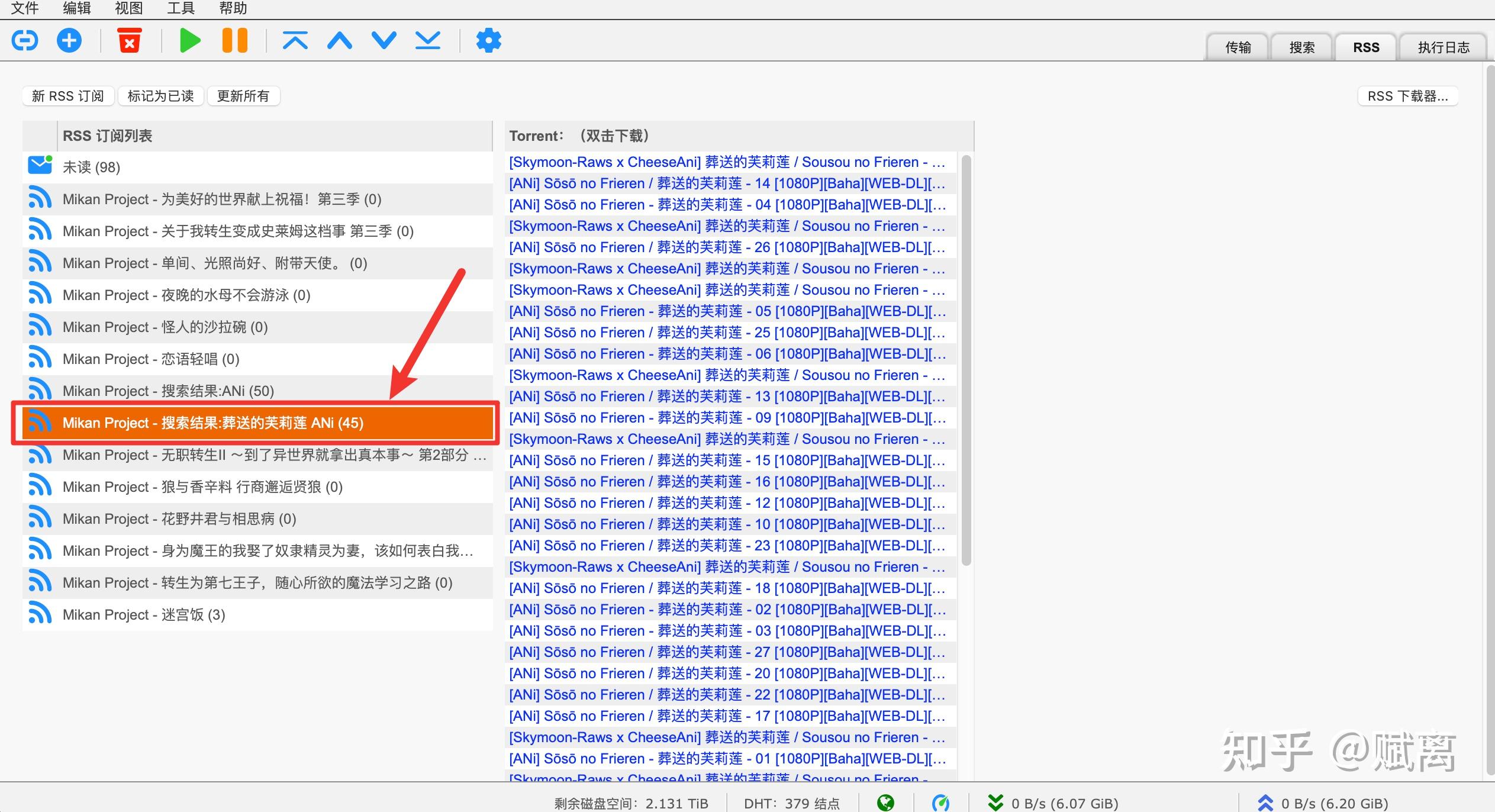Switch to the 执行日志 tab
This screenshot has width=1495, height=812.
(1442, 47)
